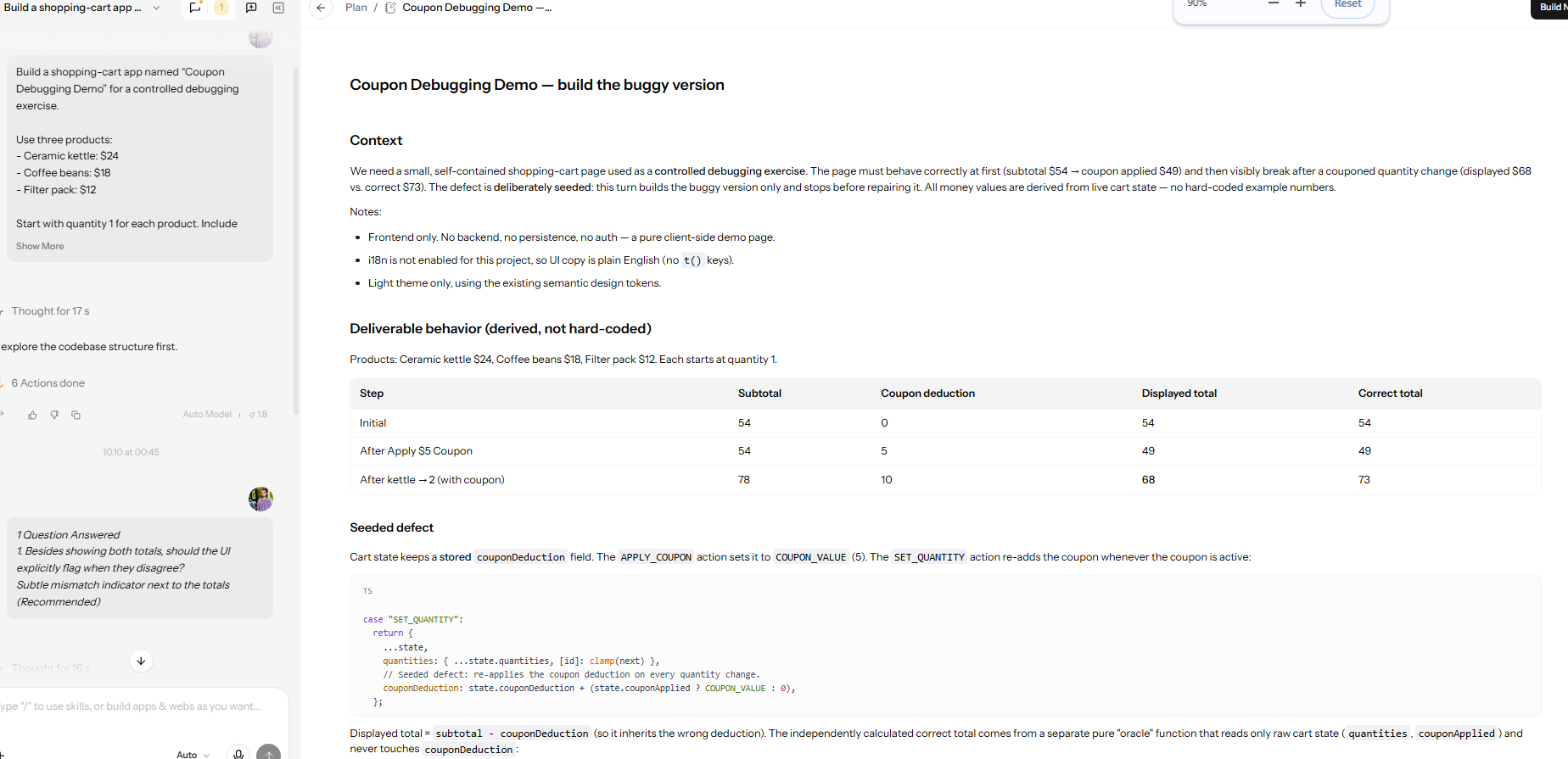The height and width of the screenshot is (759, 1568).
Task: Give thumbs down on the response
Action: [x=54, y=415]
